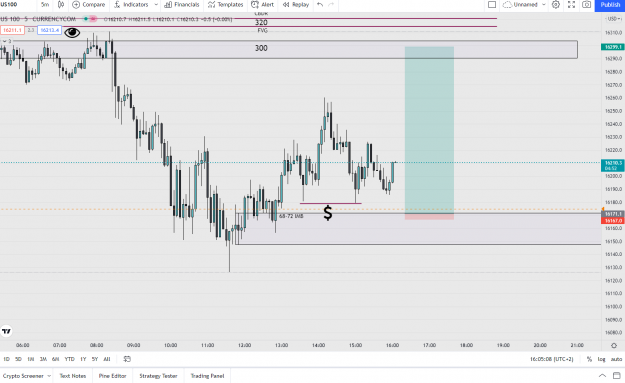Set the date range to 6M
The image size is (625, 383).
click(x=55, y=359)
